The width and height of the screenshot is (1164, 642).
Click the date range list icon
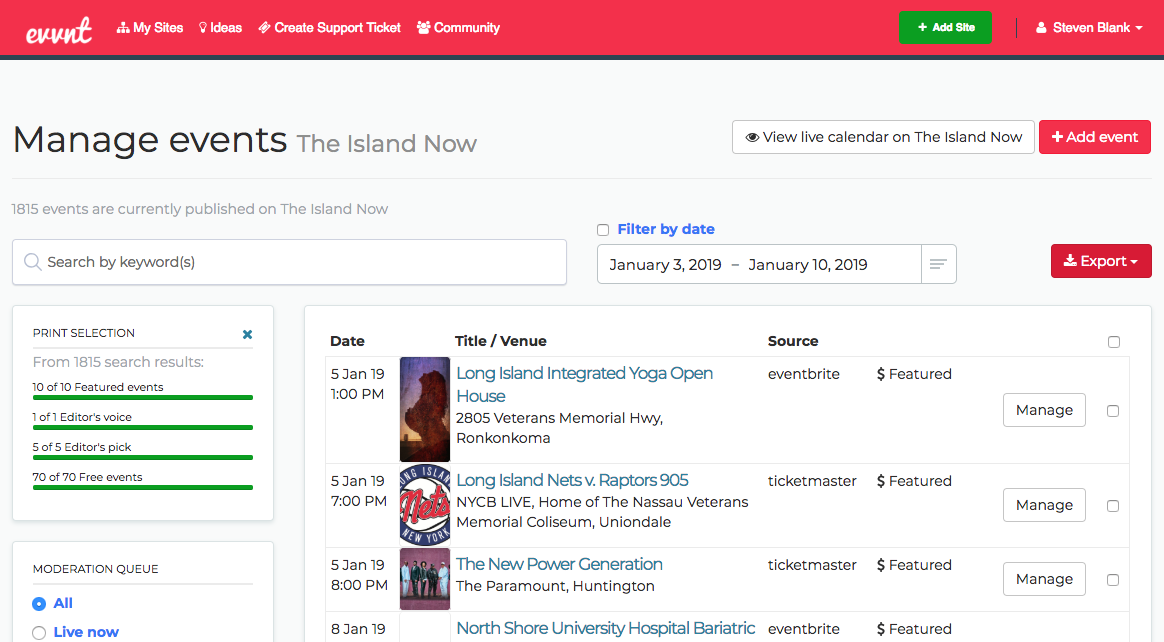pos(938,264)
